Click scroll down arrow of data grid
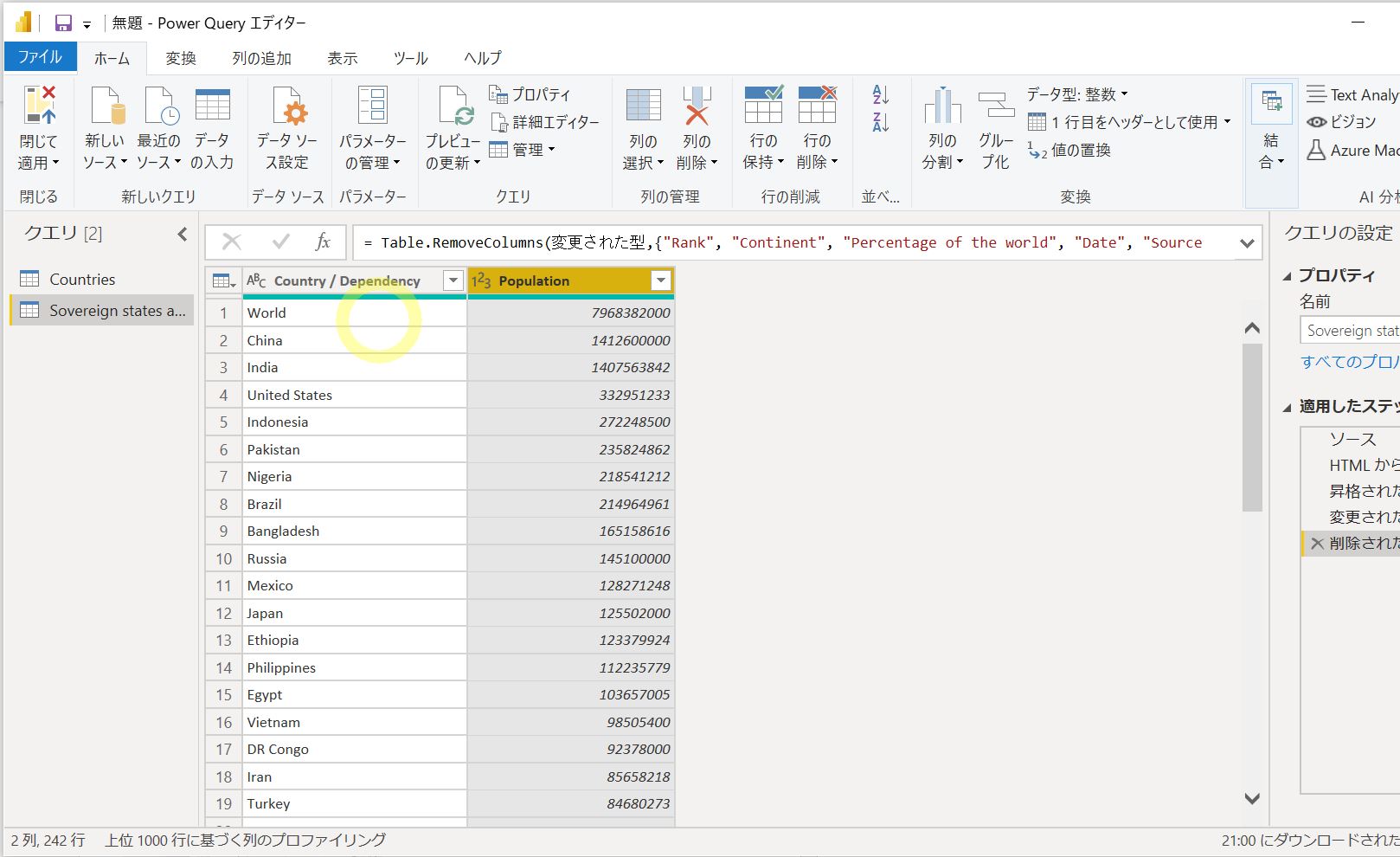The width and height of the screenshot is (1400, 857). click(x=1251, y=798)
